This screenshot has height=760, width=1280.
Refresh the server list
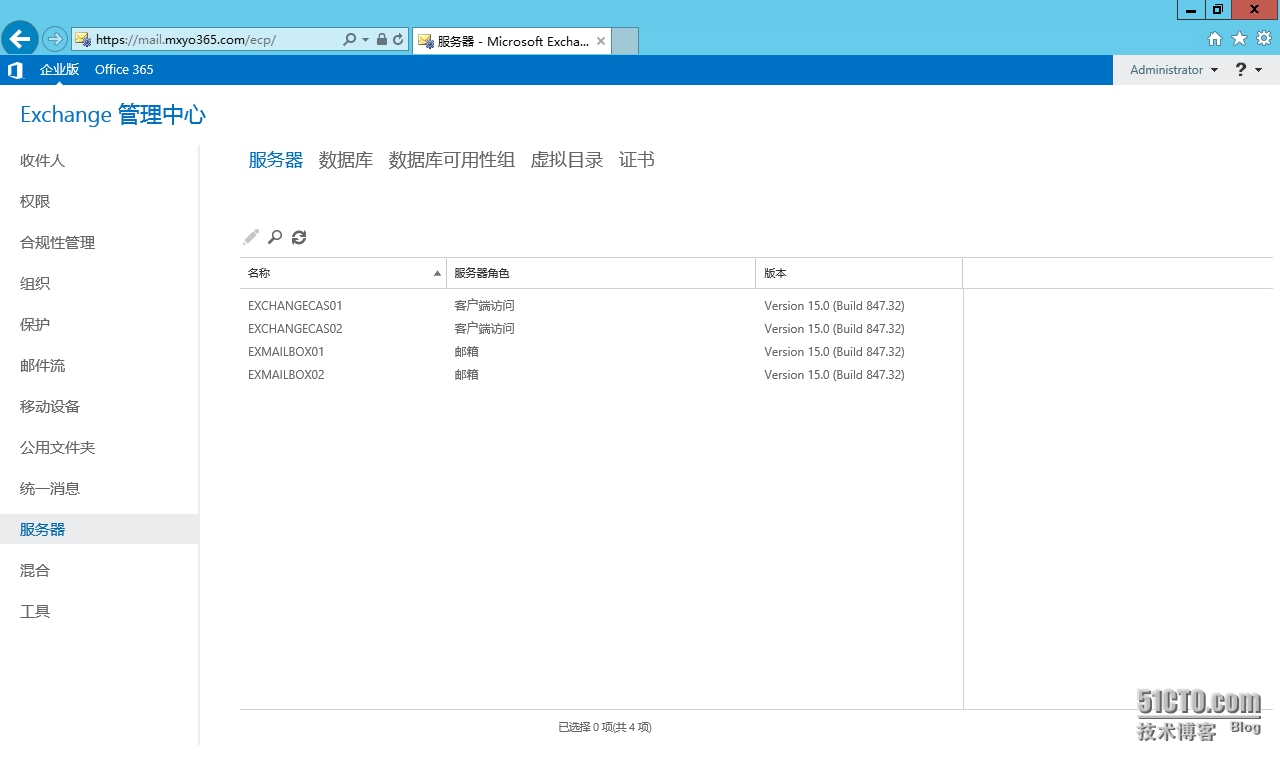299,237
